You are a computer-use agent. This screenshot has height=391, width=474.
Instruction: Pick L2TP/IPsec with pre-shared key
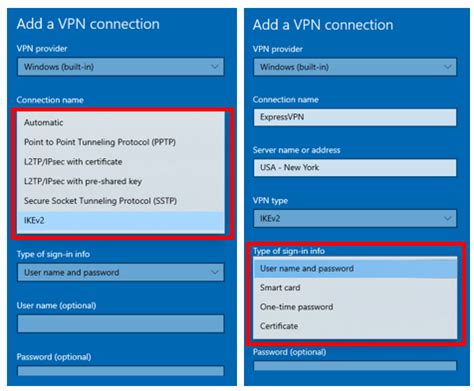tap(121, 181)
